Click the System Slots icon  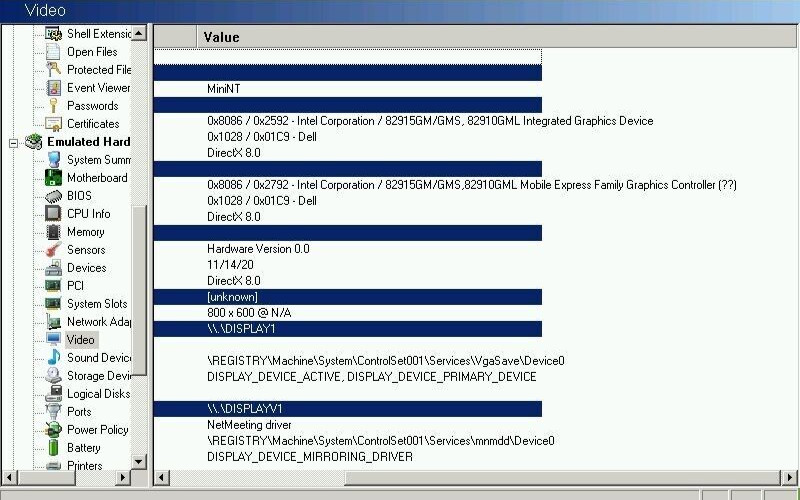coord(53,304)
